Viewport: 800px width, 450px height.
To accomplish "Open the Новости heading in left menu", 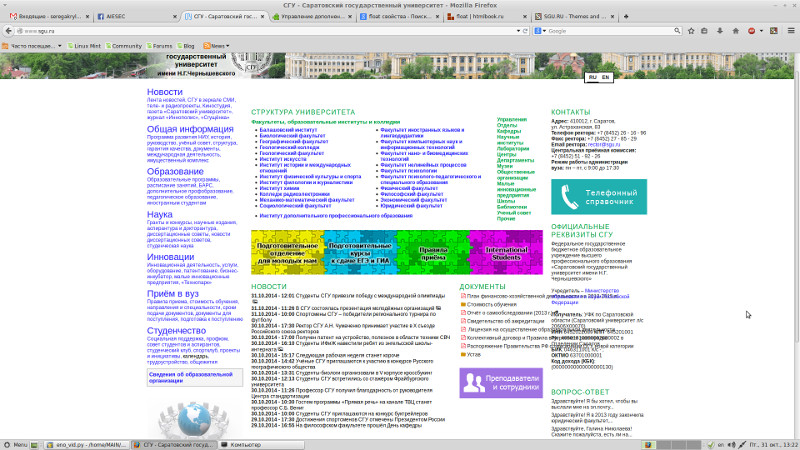I will 164,92.
